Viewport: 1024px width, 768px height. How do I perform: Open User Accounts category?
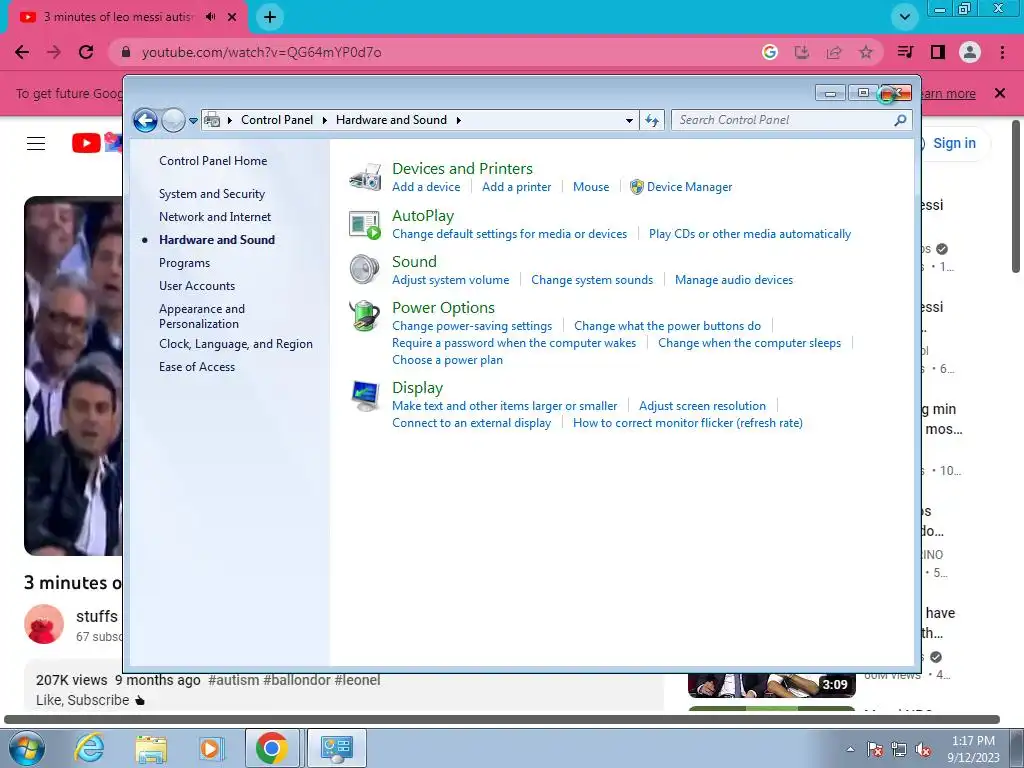pos(197,286)
